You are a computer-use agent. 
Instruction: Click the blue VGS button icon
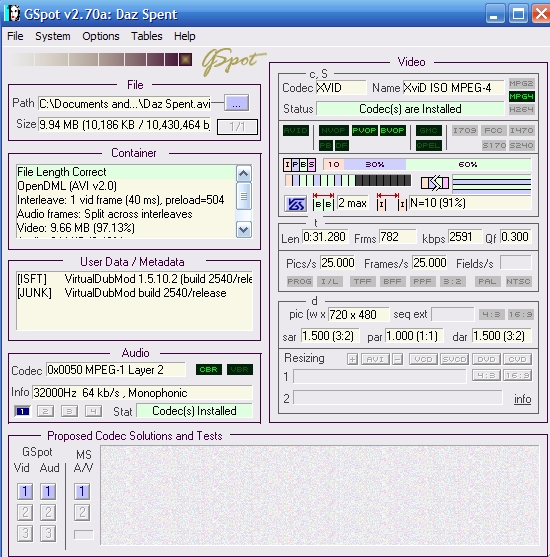(296, 204)
